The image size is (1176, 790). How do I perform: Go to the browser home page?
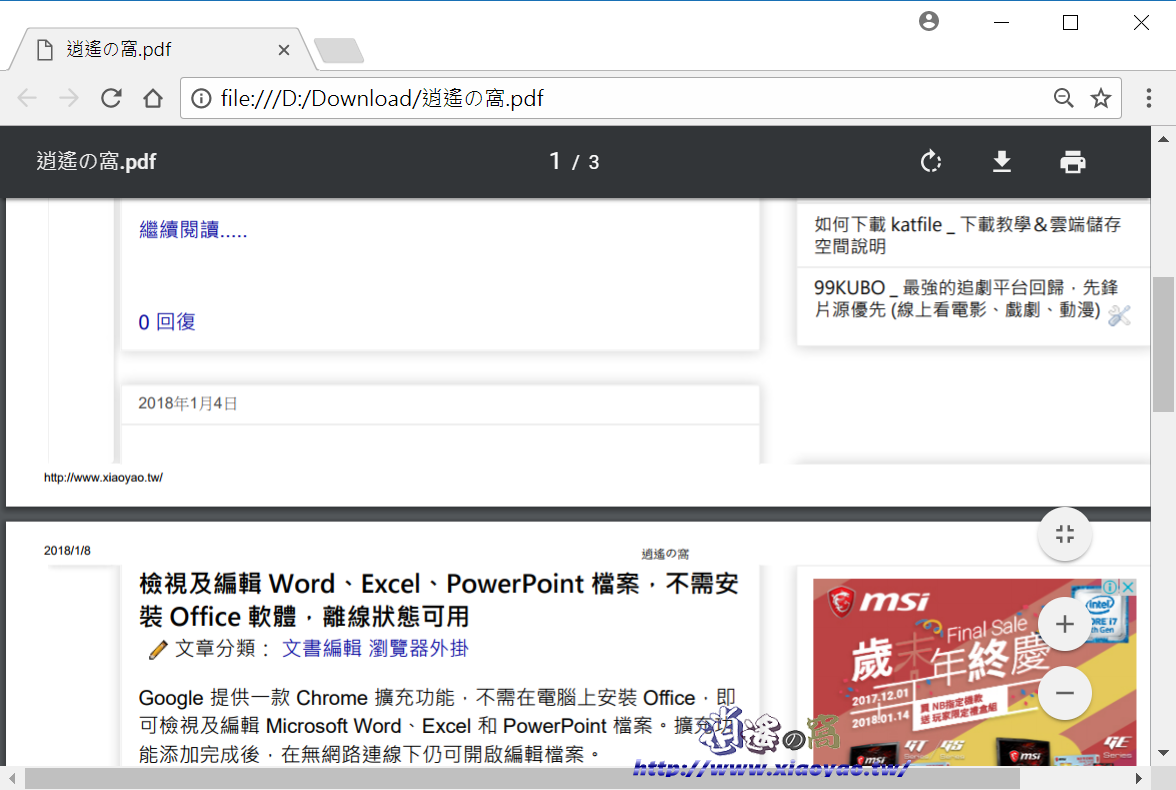(153, 98)
